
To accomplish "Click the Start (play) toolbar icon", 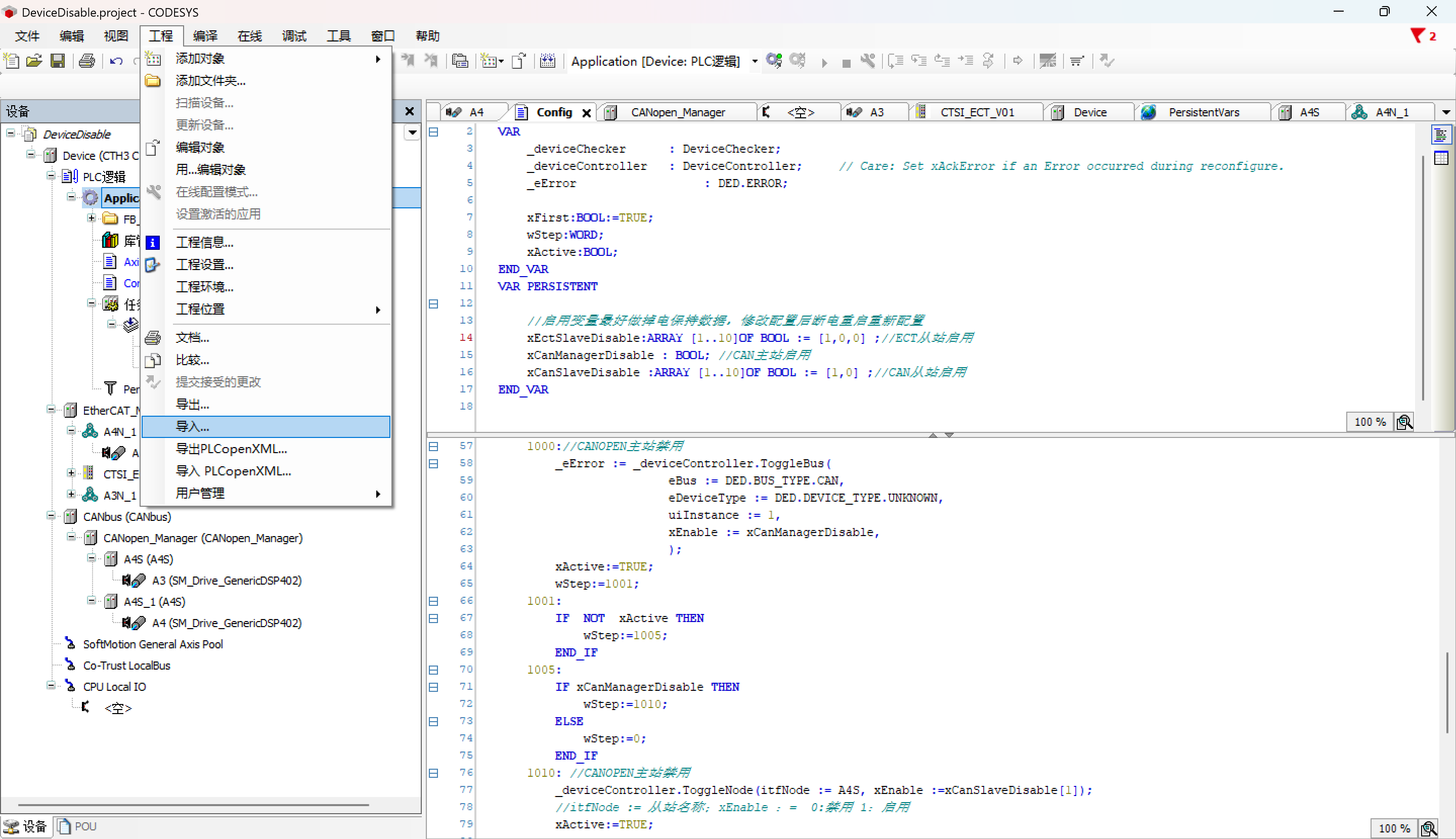I will pos(824,62).
